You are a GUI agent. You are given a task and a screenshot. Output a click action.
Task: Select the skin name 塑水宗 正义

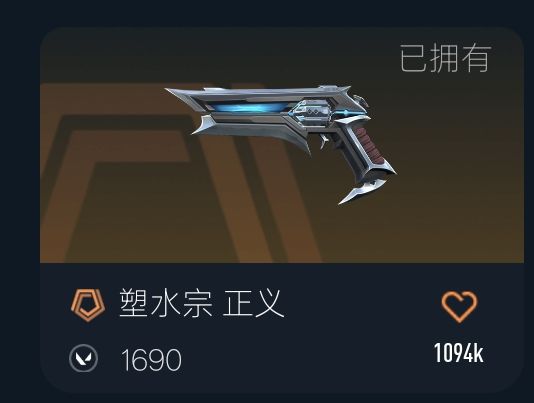pyautogui.click(x=202, y=303)
